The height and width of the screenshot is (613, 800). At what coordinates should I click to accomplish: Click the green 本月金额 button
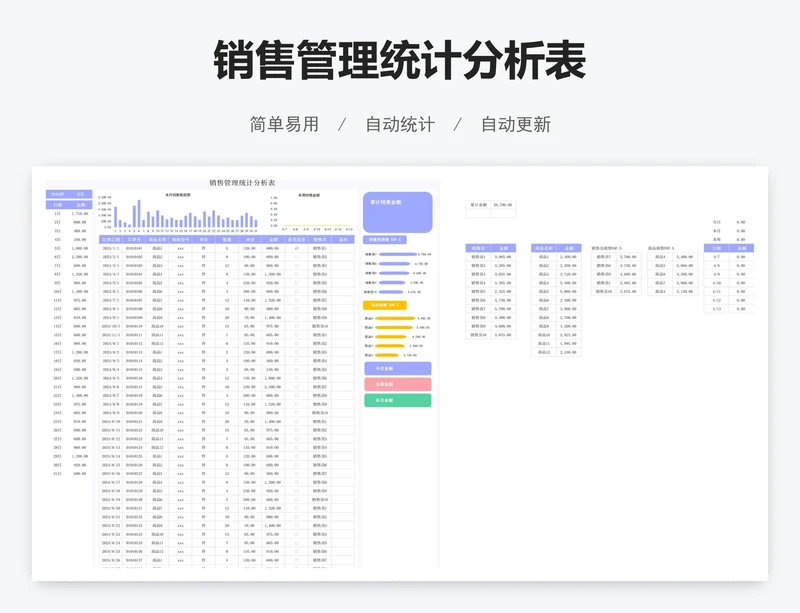click(x=397, y=400)
